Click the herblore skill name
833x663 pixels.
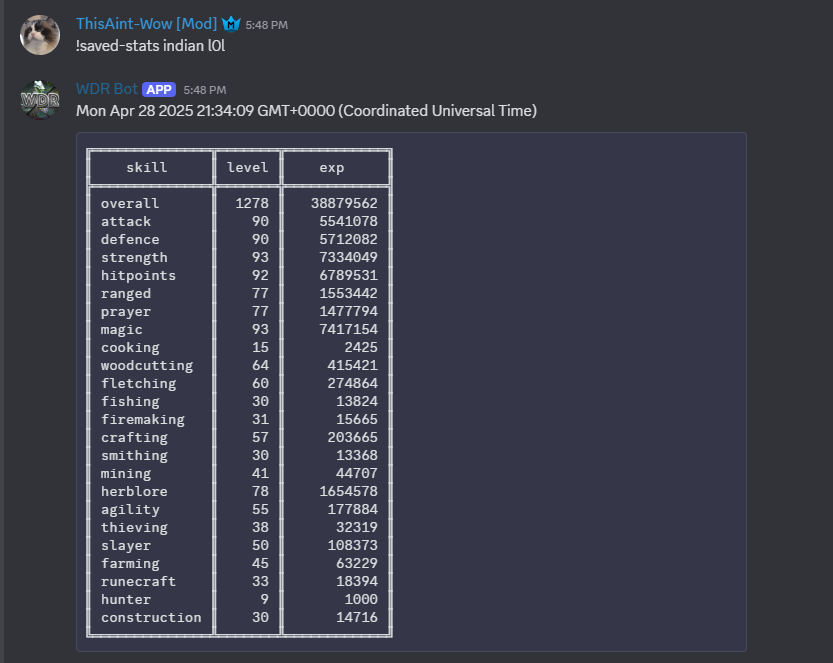pyautogui.click(x=134, y=491)
